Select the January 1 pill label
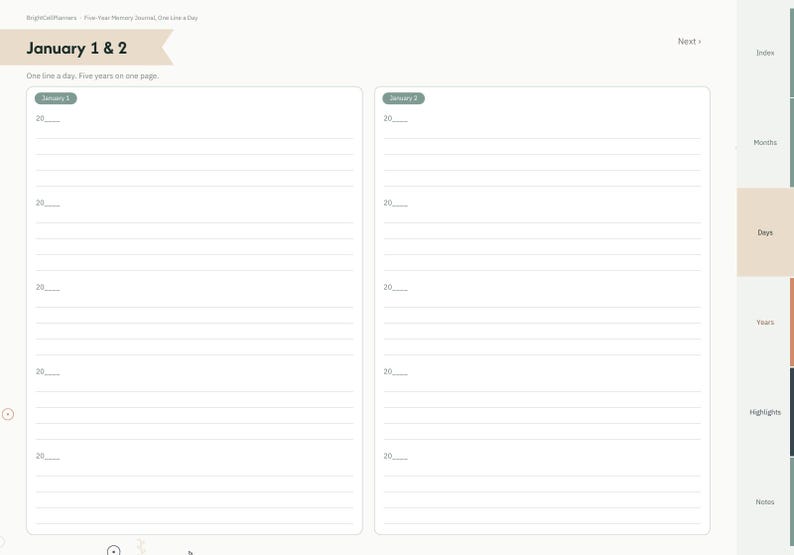 (56, 98)
